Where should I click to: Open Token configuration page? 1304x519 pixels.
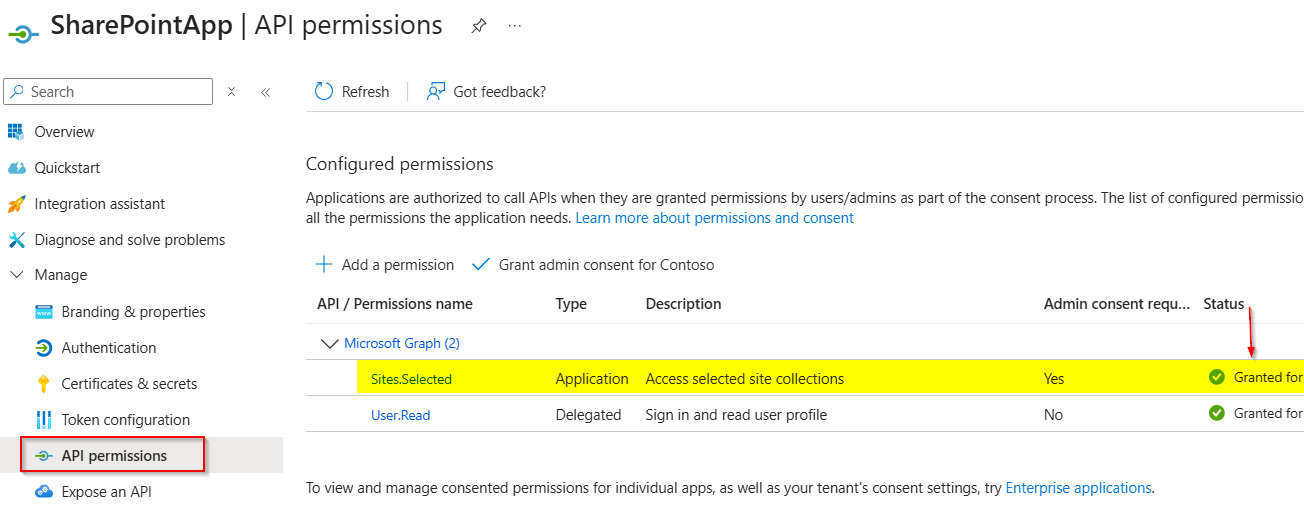tap(125, 420)
